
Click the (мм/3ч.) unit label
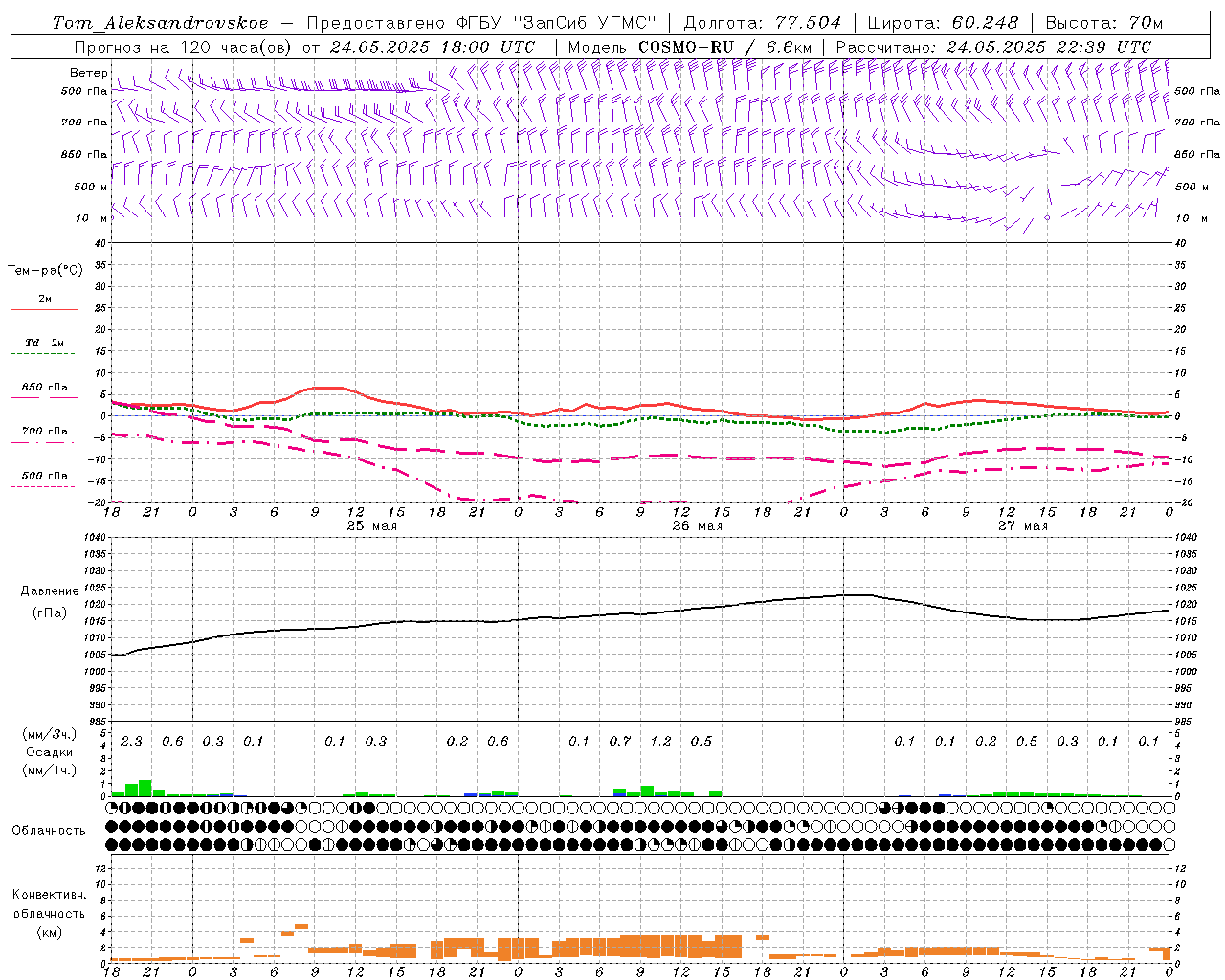[x=48, y=734]
